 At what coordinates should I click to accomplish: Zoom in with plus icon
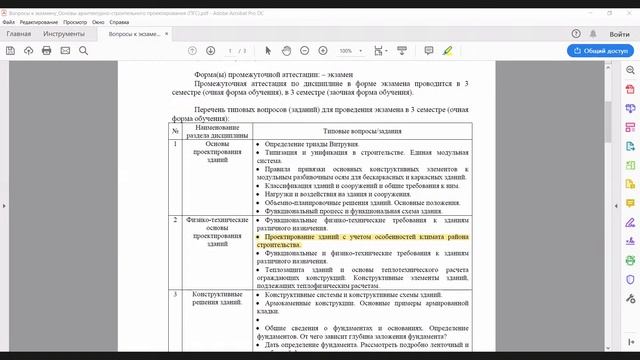click(x=323, y=51)
